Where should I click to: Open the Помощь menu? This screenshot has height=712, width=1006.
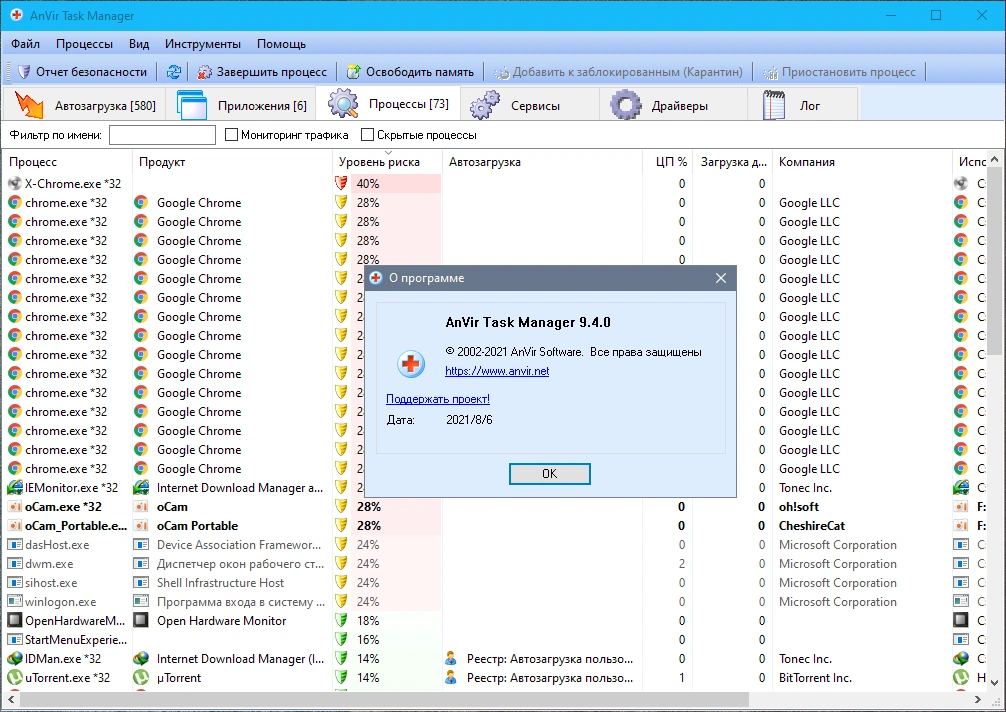[281, 44]
